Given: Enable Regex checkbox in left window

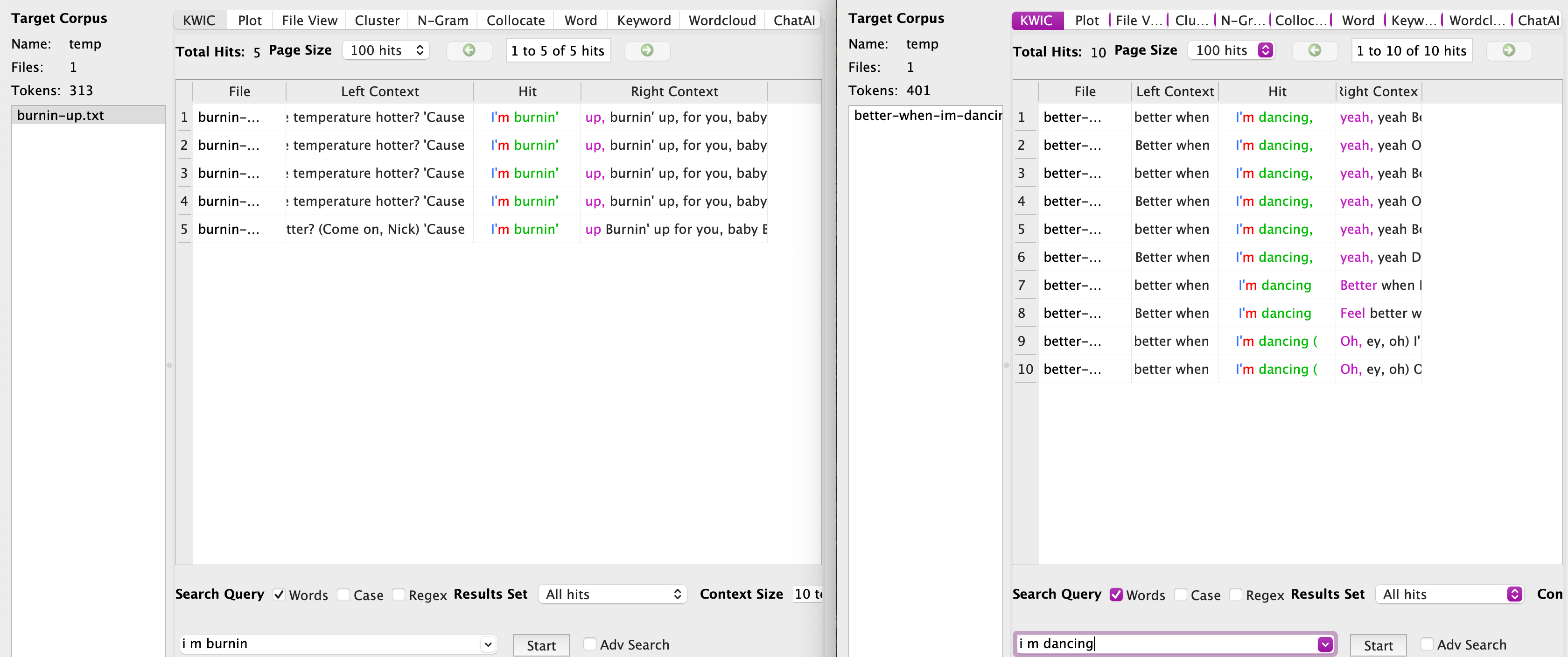Looking at the screenshot, I should tap(399, 595).
